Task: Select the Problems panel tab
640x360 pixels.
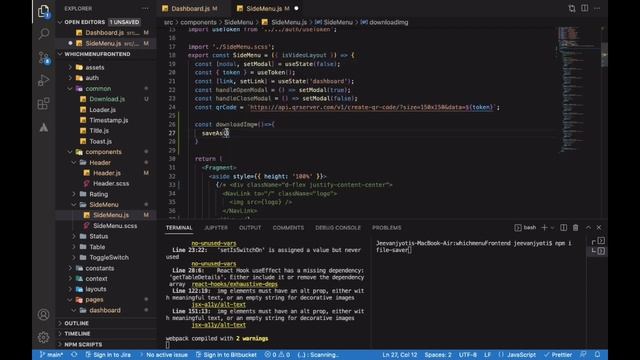Action: click(x=387, y=227)
